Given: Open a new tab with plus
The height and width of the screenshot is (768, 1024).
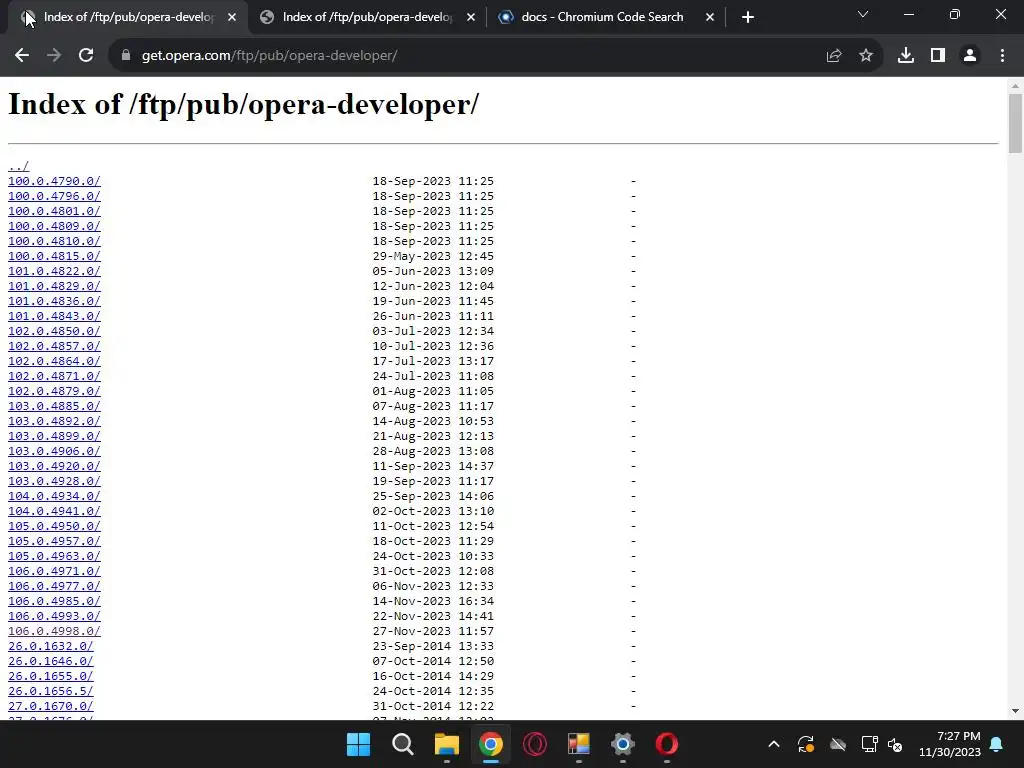Looking at the screenshot, I should (x=748, y=17).
